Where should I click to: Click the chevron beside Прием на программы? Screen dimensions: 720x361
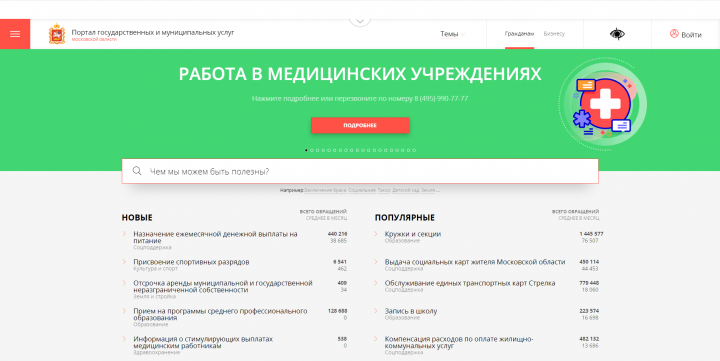click(124, 311)
